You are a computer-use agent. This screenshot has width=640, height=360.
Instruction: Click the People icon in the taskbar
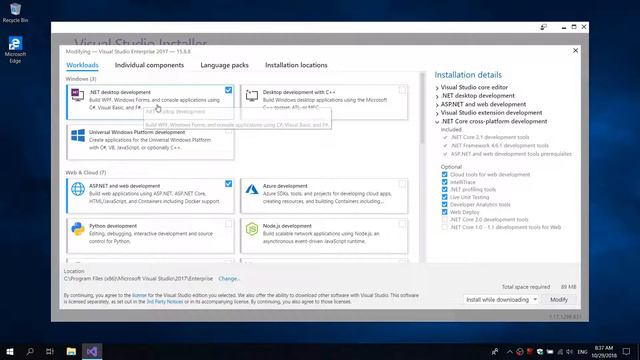pos(495,351)
